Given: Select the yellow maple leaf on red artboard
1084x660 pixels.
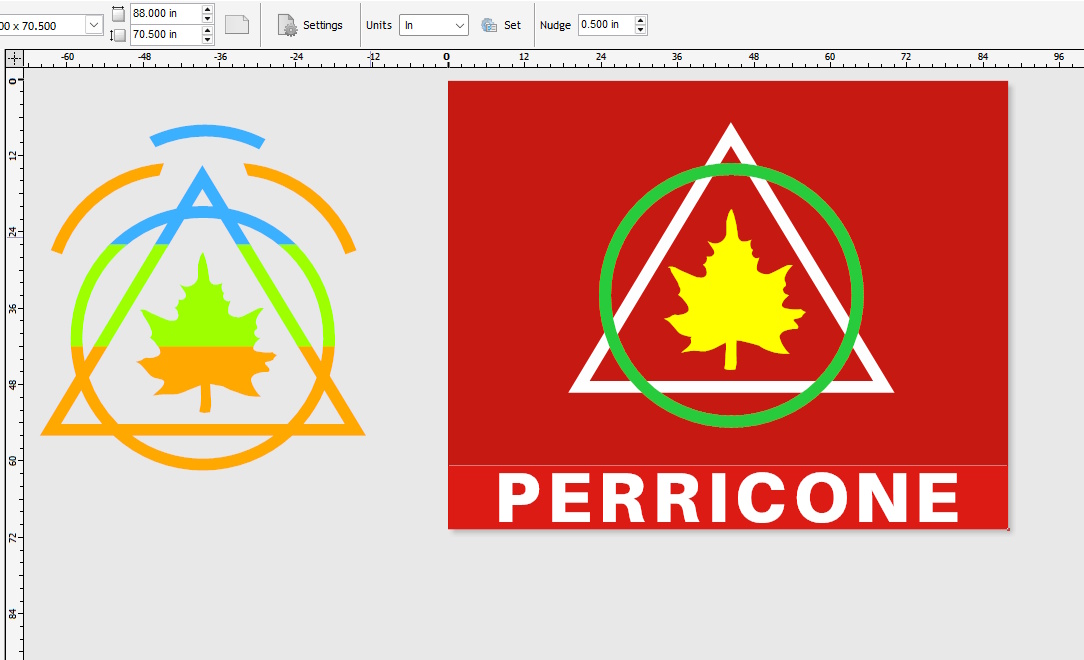Looking at the screenshot, I should click(733, 290).
